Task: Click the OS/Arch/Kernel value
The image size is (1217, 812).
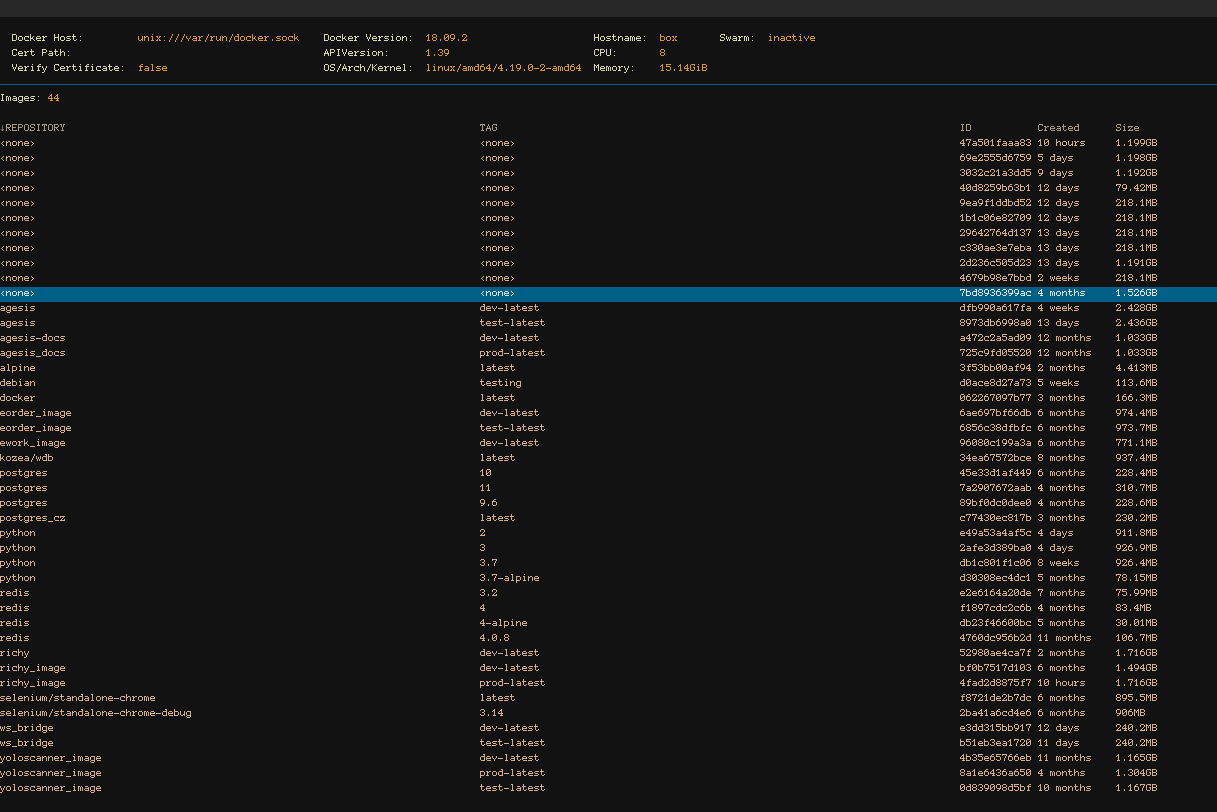Action: click(x=503, y=68)
